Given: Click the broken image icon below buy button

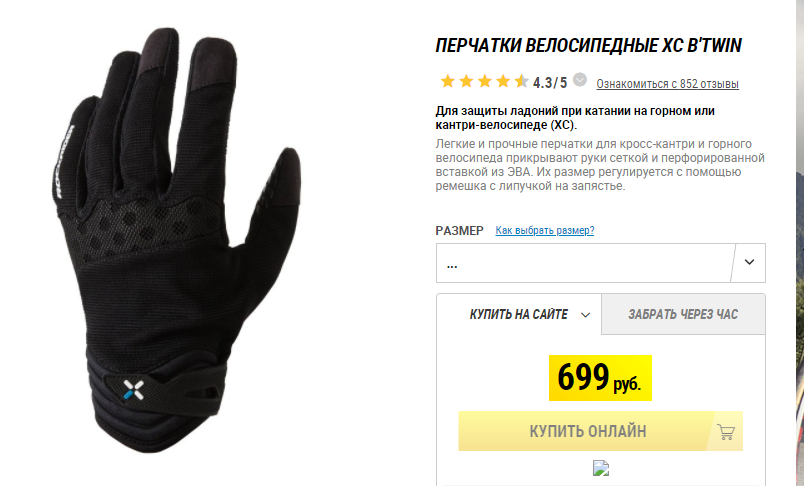Looking at the screenshot, I should (x=601, y=468).
